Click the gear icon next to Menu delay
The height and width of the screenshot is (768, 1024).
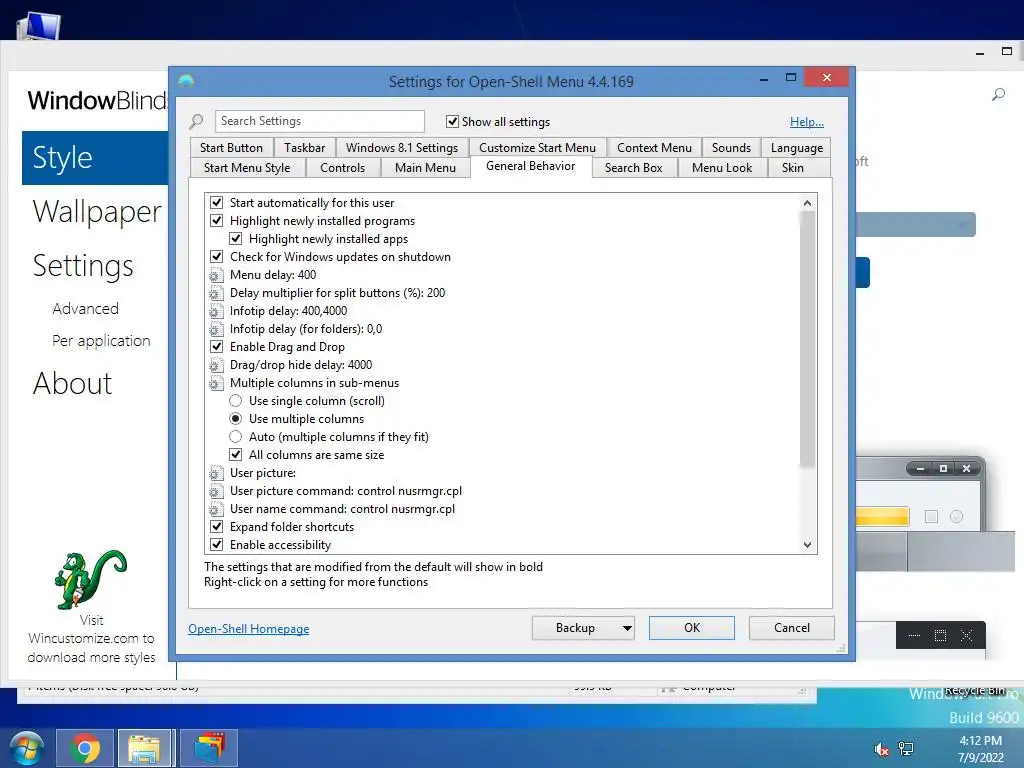point(216,275)
